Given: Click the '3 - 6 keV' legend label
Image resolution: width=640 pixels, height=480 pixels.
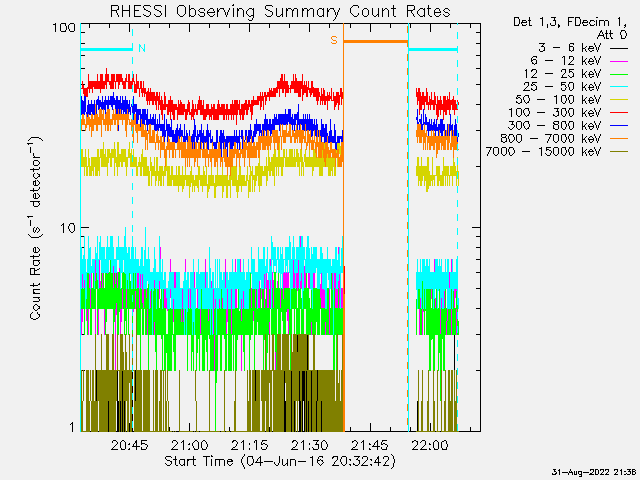Looking at the screenshot, I should point(570,48).
